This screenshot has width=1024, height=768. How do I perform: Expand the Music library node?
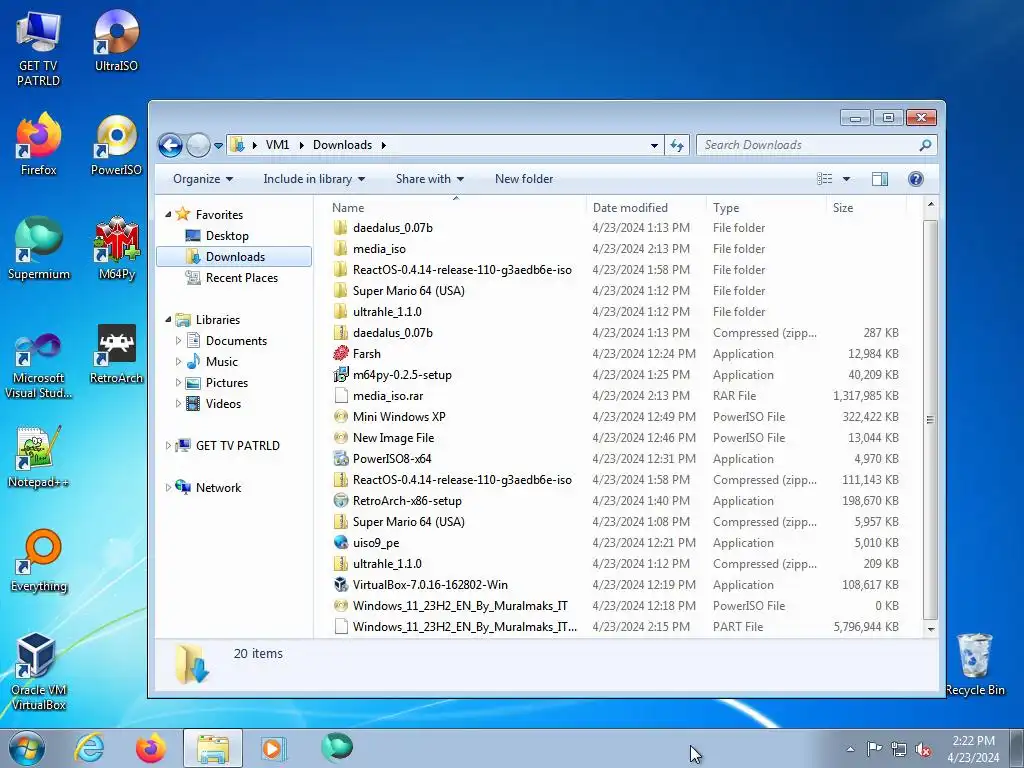point(178,362)
